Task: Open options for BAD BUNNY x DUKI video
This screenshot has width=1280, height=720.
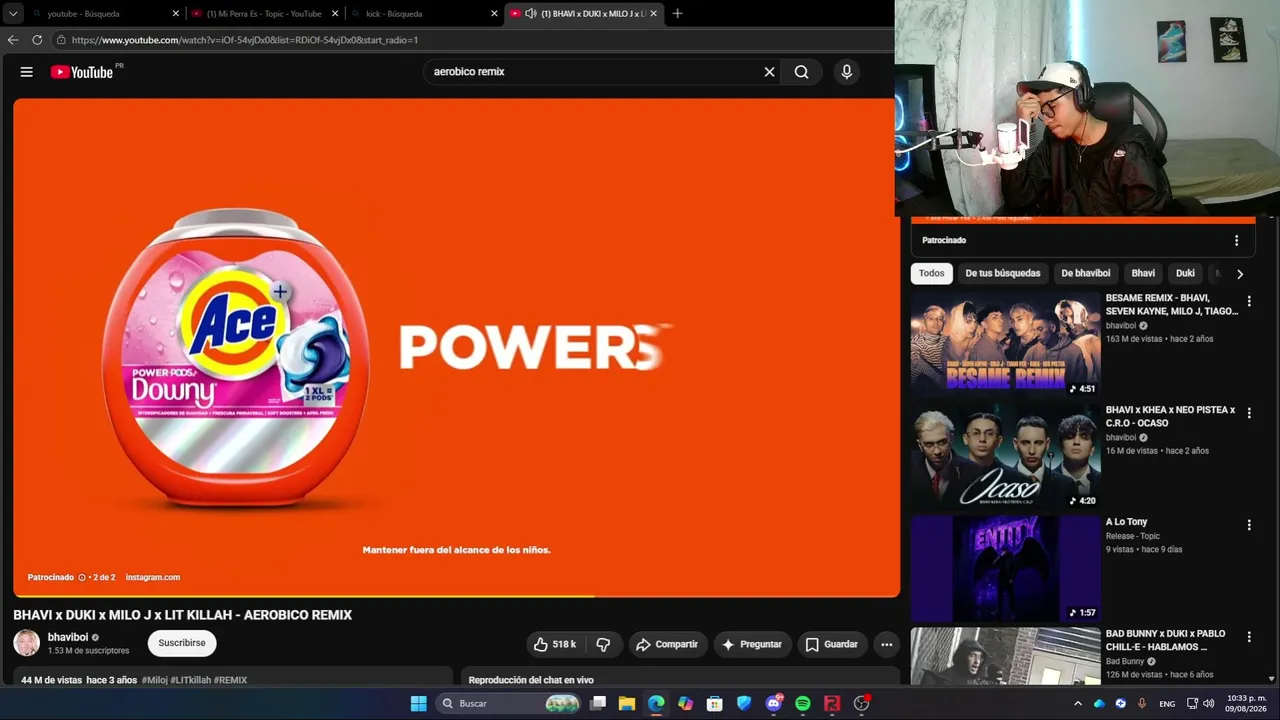Action: click(1249, 637)
